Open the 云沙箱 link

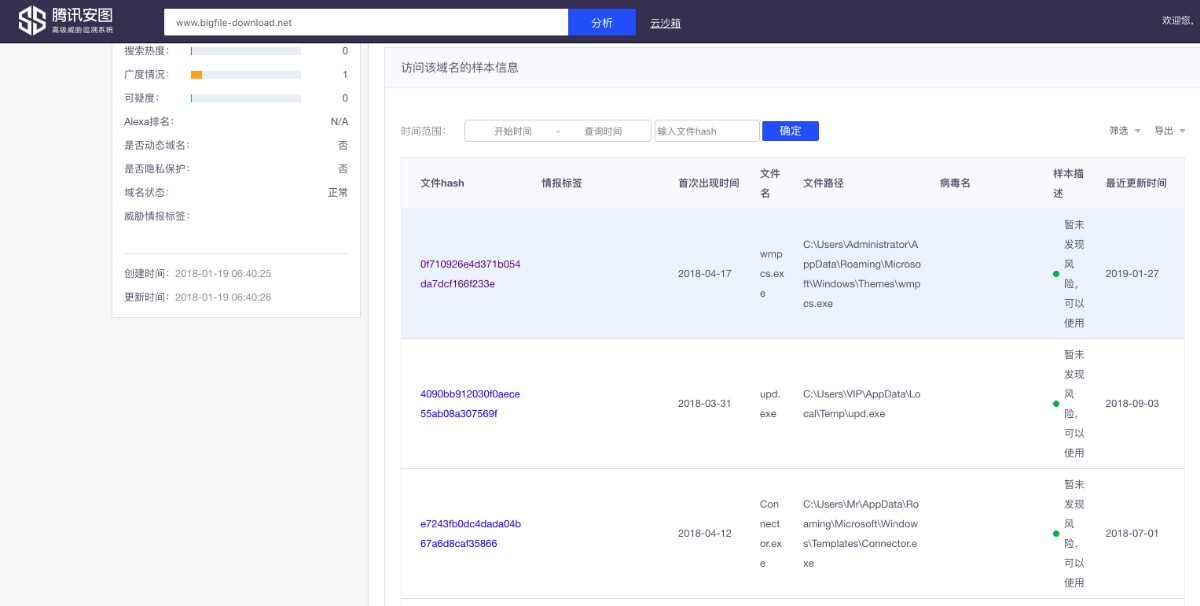tap(665, 22)
